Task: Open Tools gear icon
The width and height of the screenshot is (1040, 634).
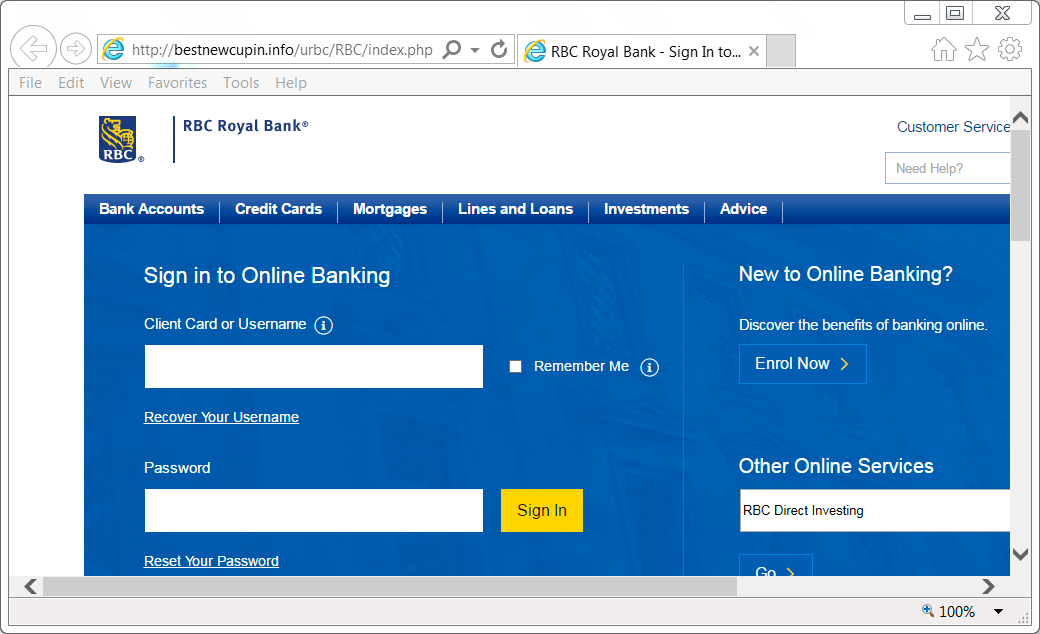Action: [x=1009, y=49]
